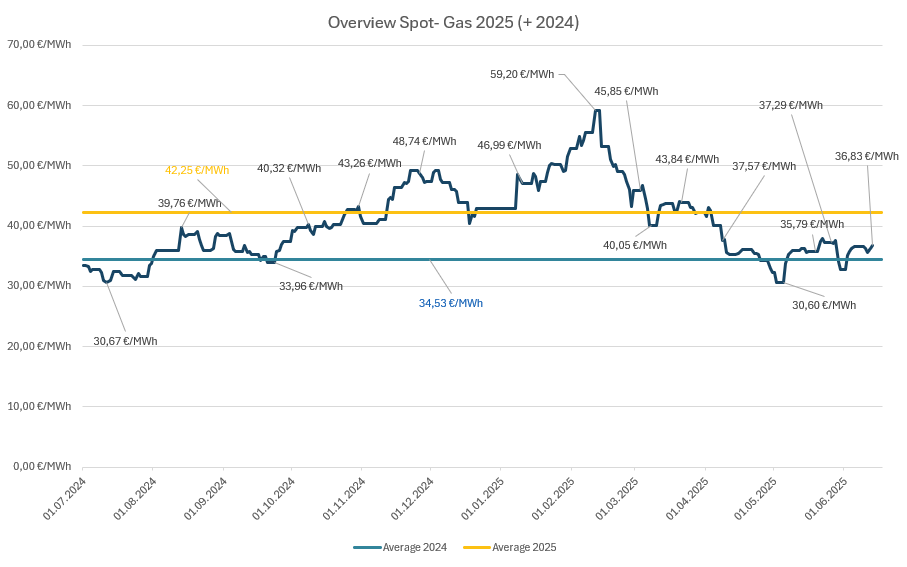907x567 pixels.
Task: Click the 36,83 €/MWh final data label
Action: (x=866, y=156)
